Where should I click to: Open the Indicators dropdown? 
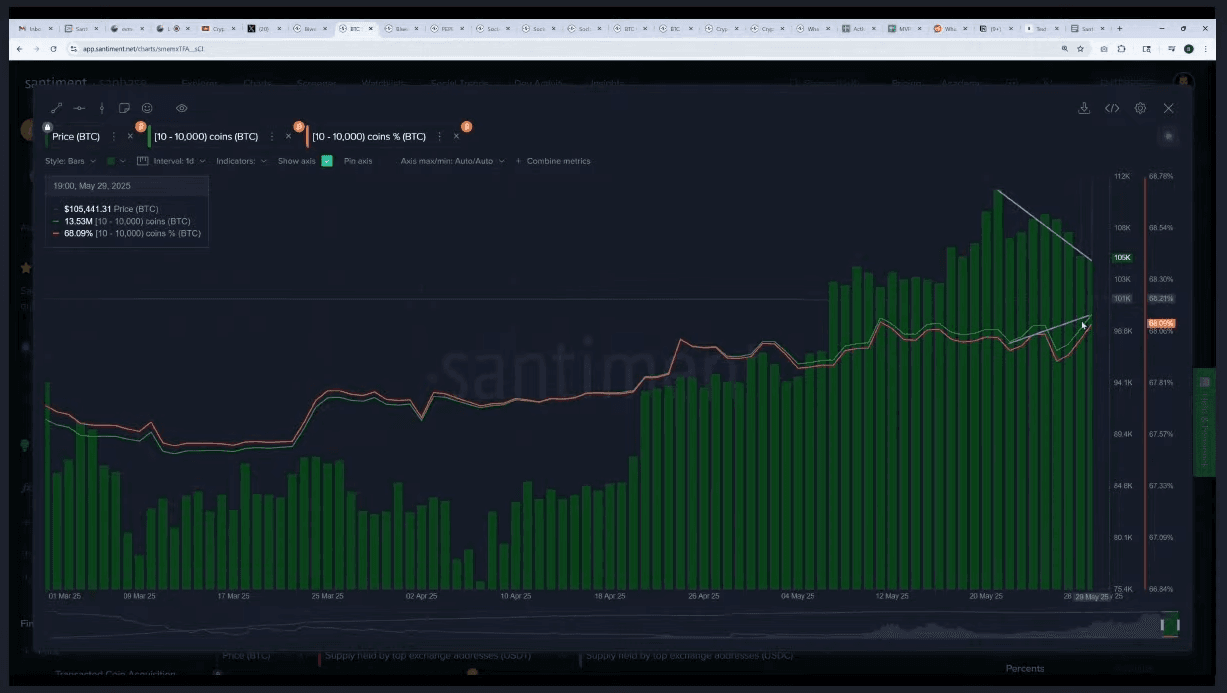(241, 161)
